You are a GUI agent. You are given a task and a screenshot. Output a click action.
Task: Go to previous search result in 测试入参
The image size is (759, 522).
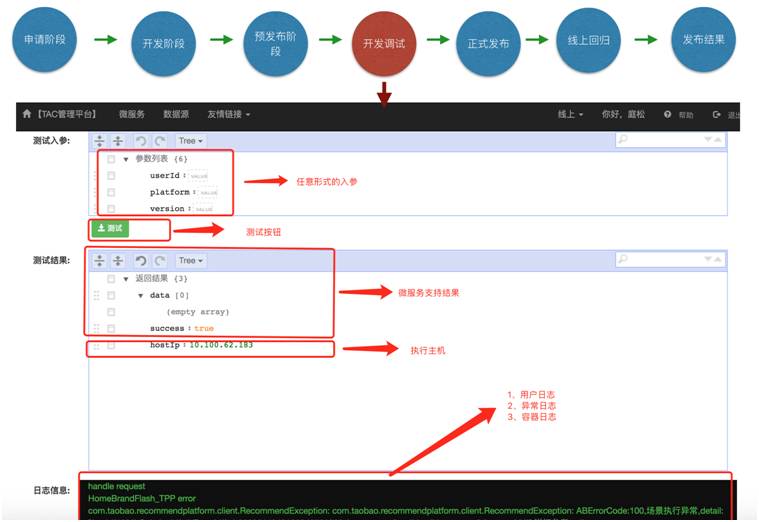pyautogui.click(x=718, y=139)
